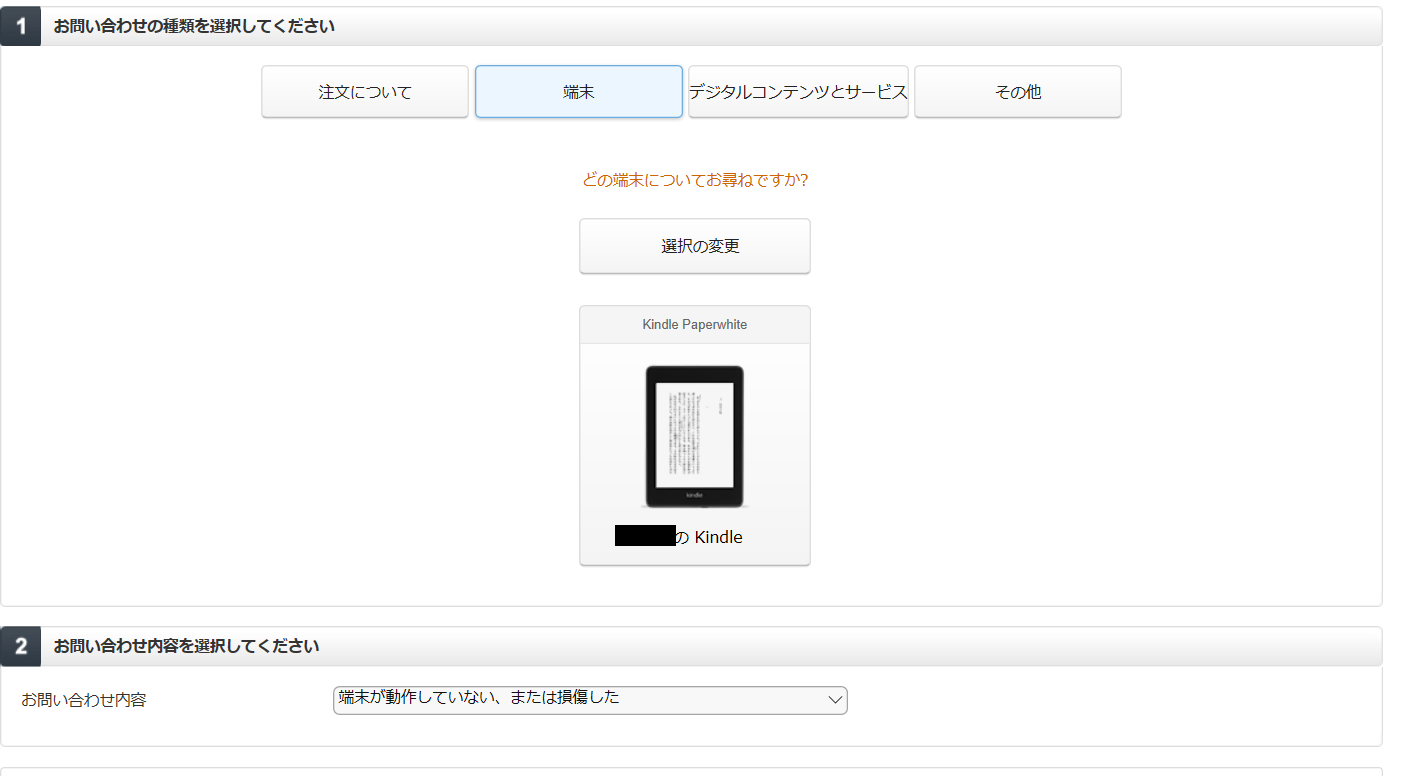Click the Kindle Paperwhite device image
The height and width of the screenshot is (776, 1401).
click(x=694, y=437)
